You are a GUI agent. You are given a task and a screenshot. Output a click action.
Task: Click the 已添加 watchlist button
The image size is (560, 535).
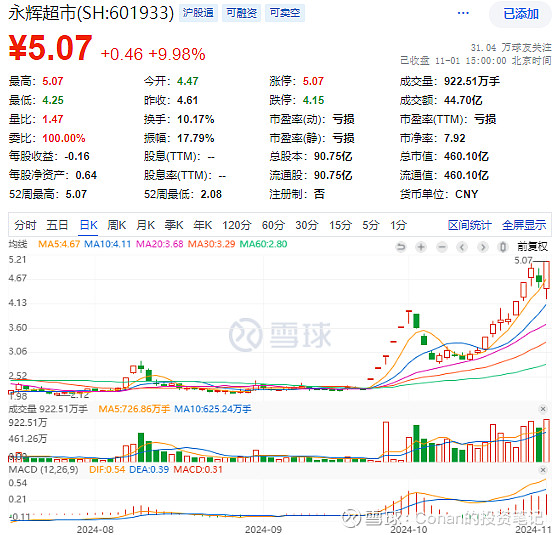pyautogui.click(x=521, y=14)
